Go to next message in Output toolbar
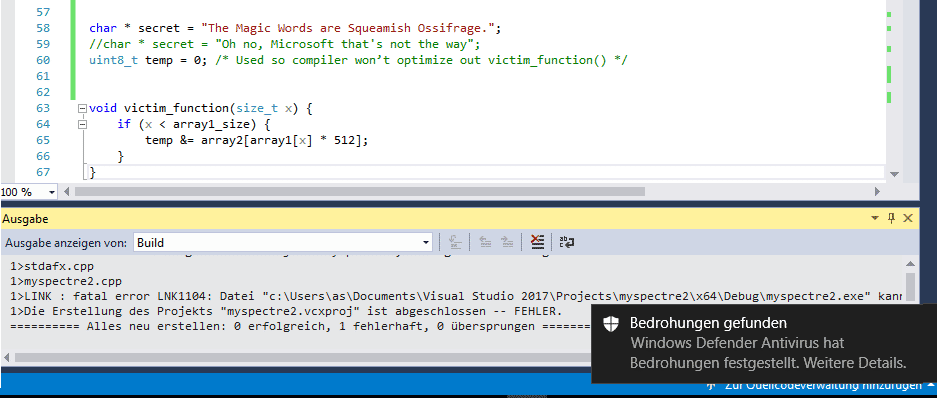937x398 pixels. [507, 242]
